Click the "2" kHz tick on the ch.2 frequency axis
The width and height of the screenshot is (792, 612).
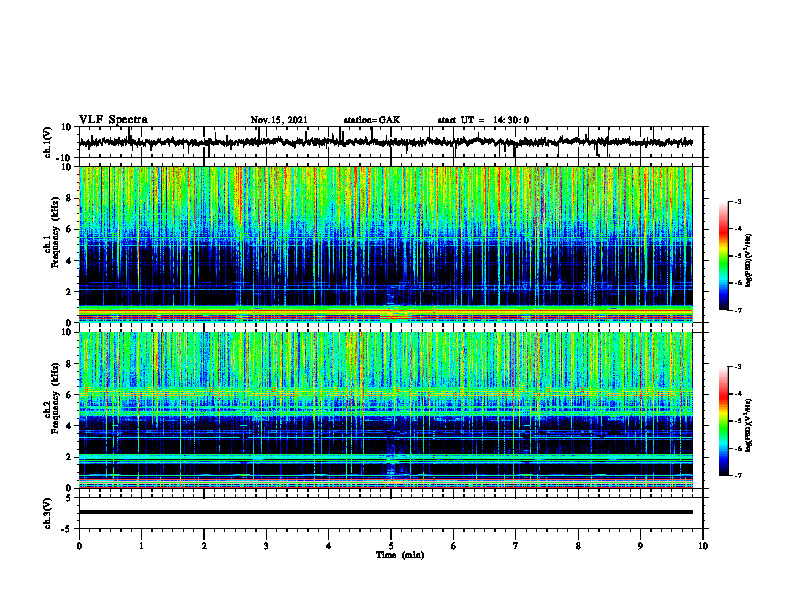69,457
